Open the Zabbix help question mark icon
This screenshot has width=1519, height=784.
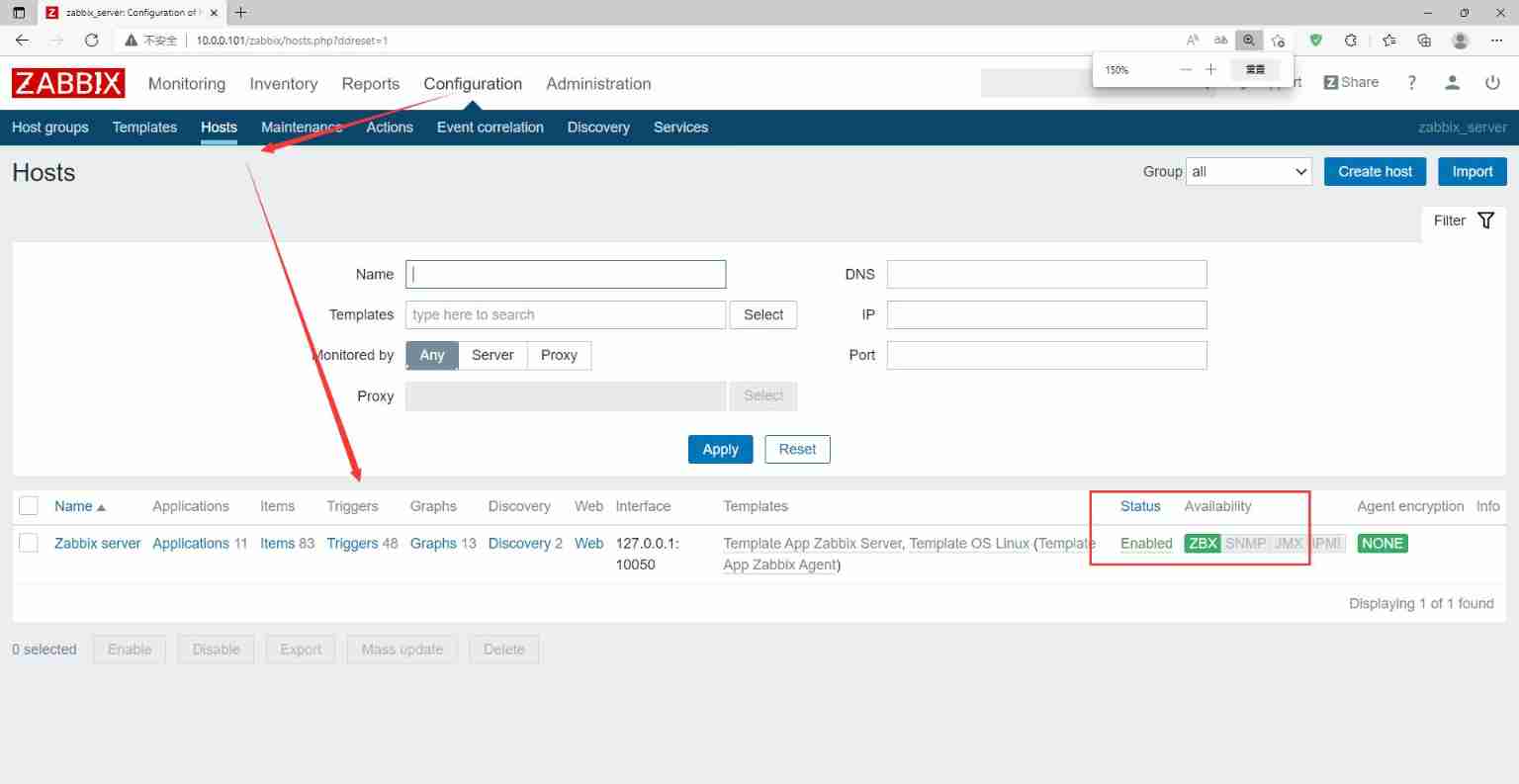tap(1411, 83)
